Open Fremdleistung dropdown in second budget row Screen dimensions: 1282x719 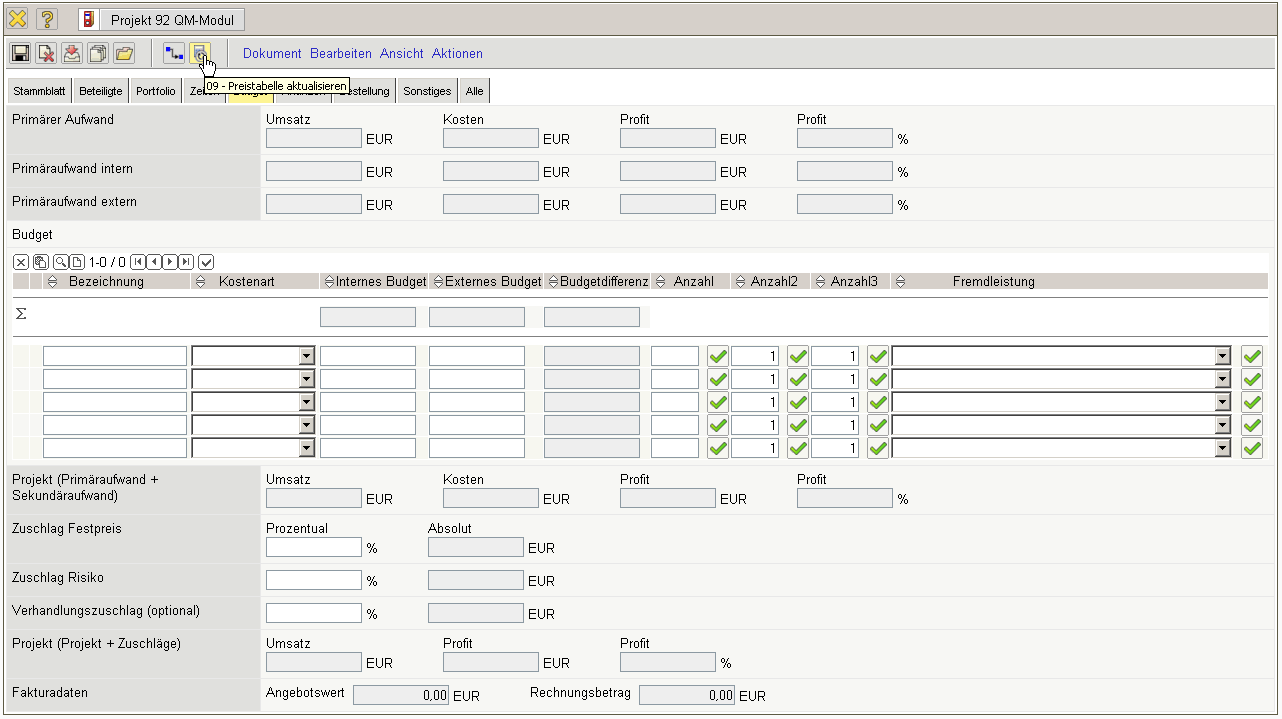[x=1222, y=379]
